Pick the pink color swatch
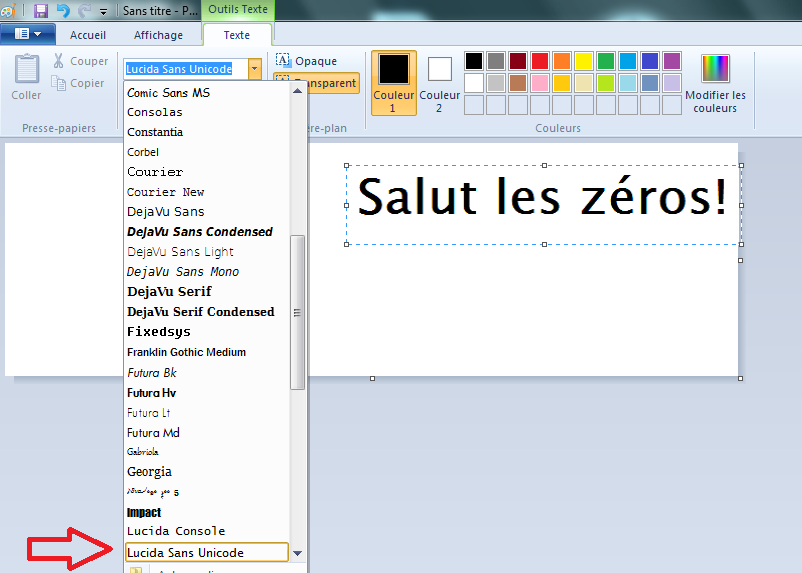 click(540, 83)
